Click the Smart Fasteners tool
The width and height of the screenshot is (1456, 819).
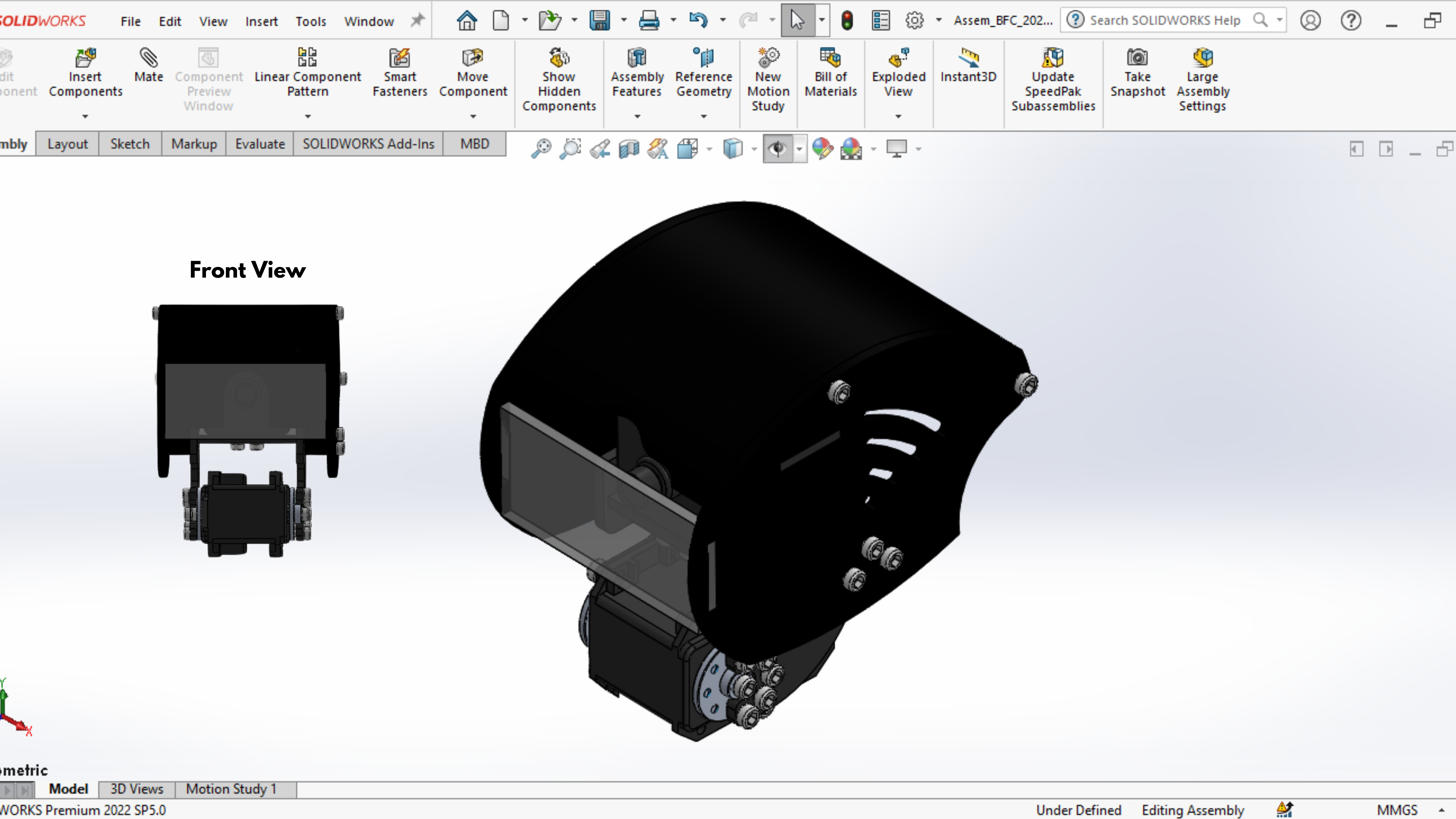(400, 72)
